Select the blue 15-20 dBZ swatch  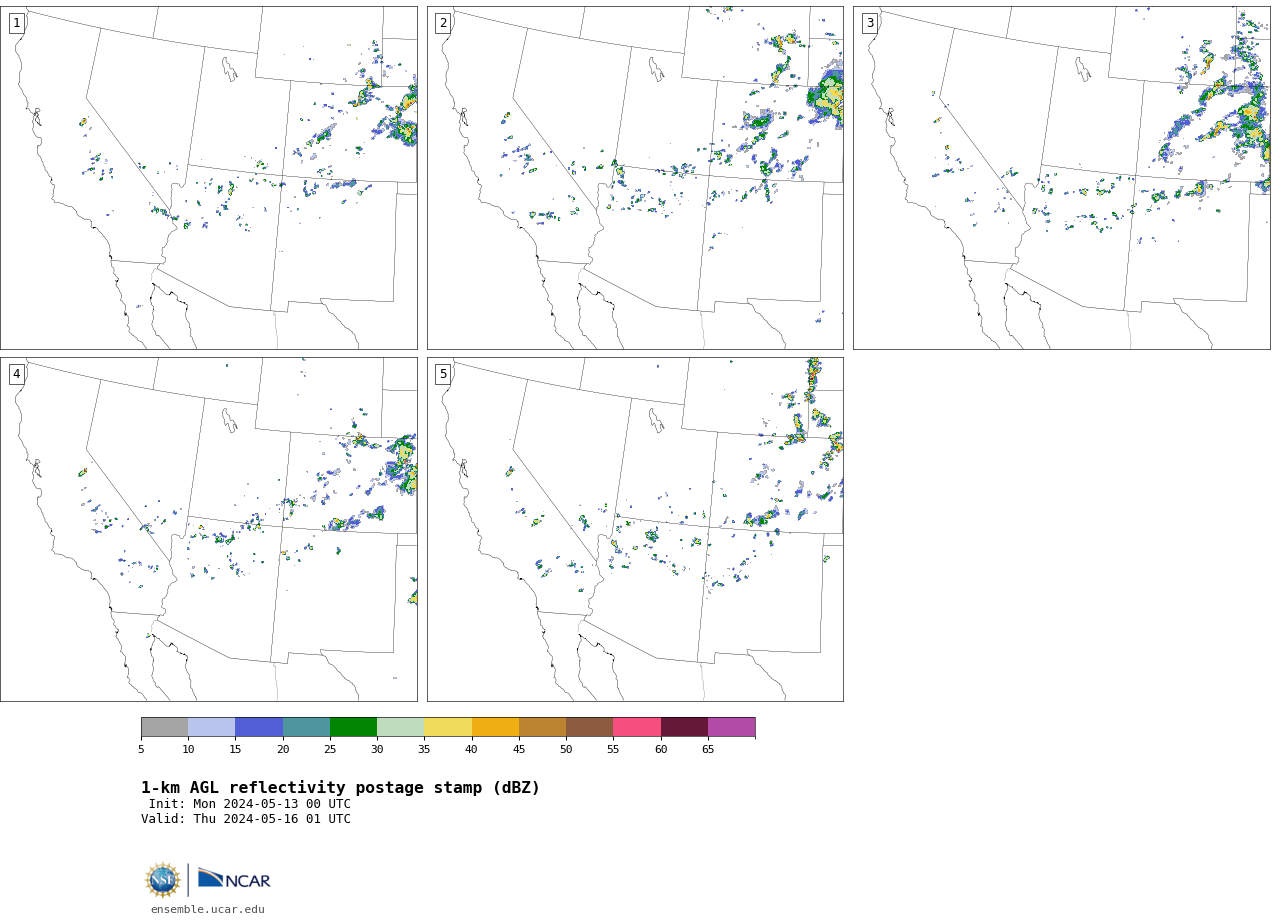pos(259,727)
